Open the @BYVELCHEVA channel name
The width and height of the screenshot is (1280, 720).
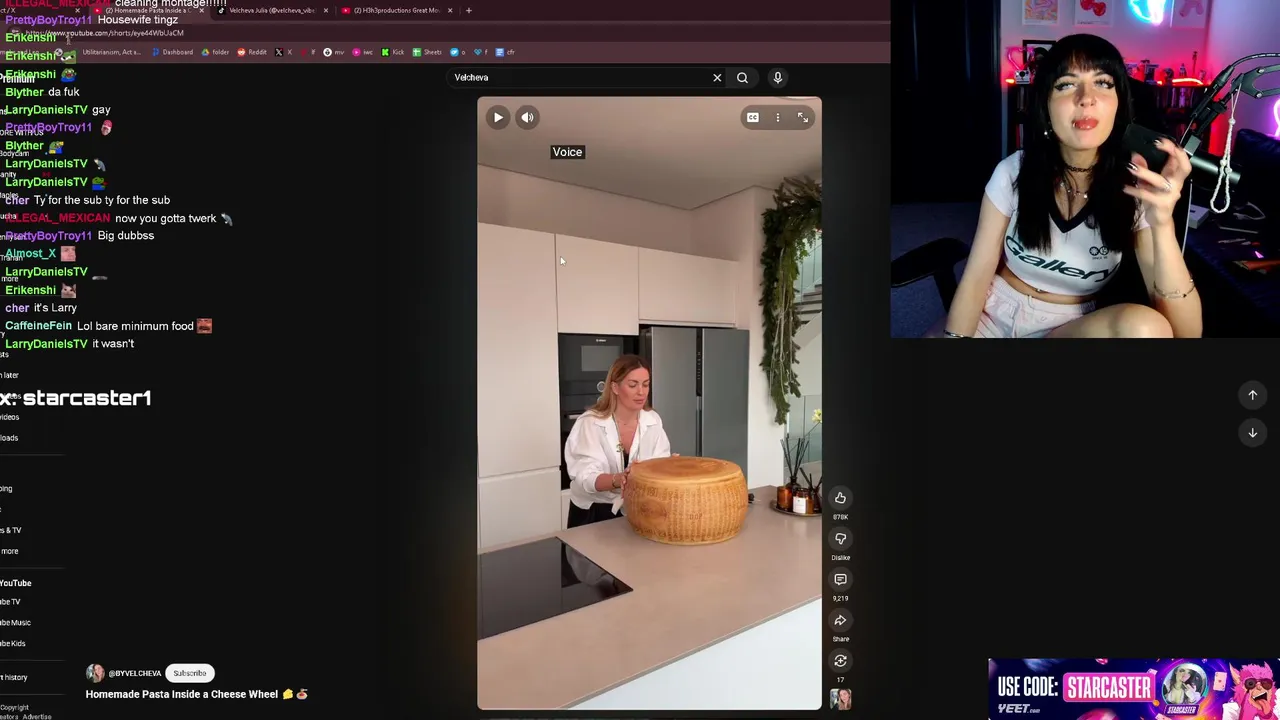point(135,673)
